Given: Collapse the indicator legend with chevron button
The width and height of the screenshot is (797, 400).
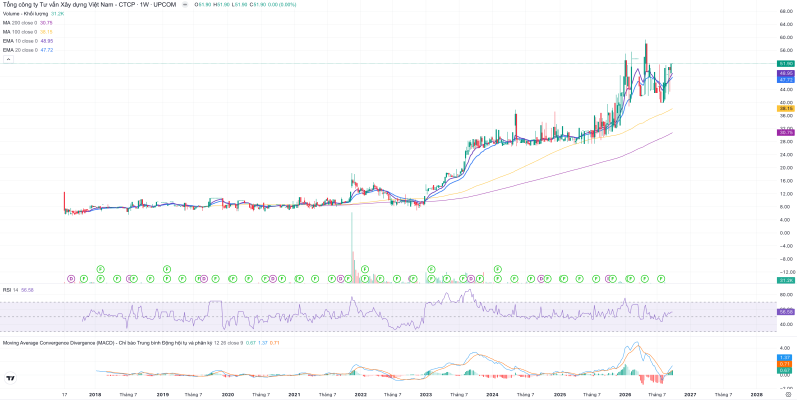Looking at the screenshot, I should coord(8,59).
